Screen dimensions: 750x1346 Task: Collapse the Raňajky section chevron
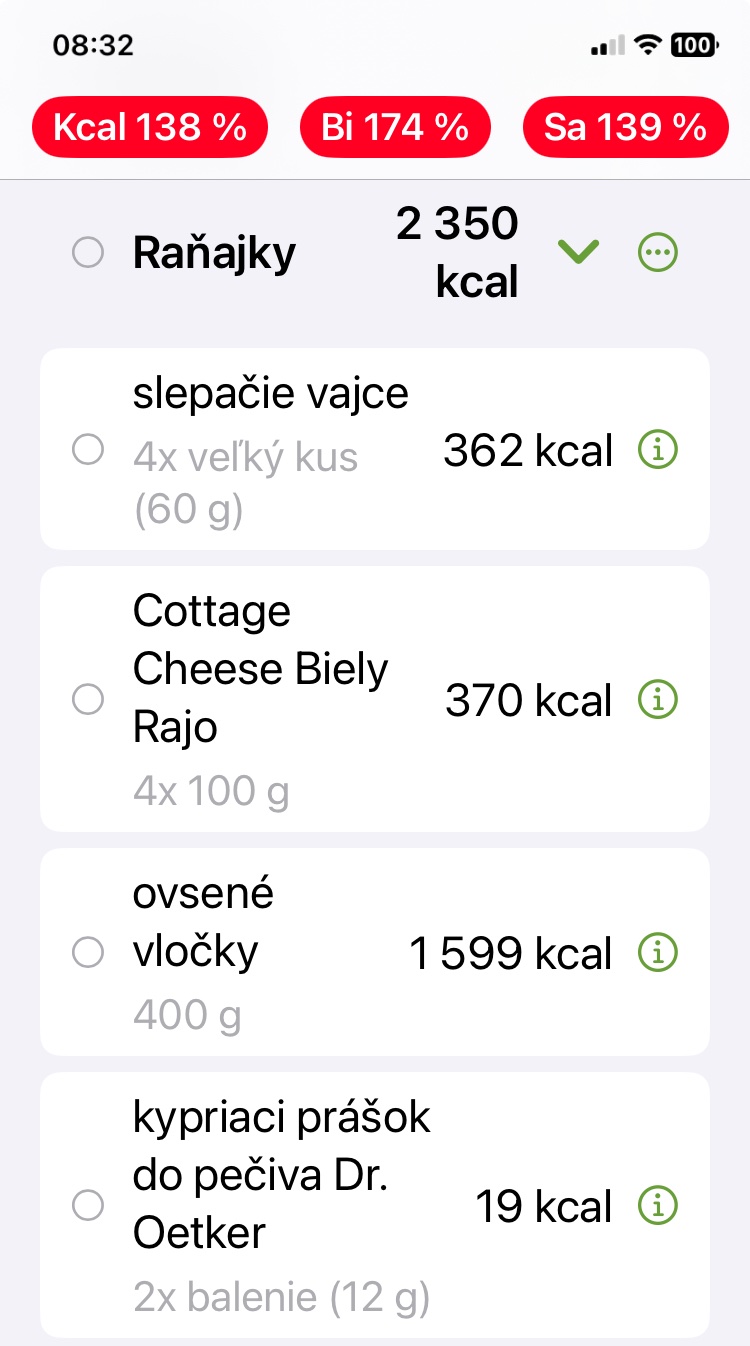(579, 253)
